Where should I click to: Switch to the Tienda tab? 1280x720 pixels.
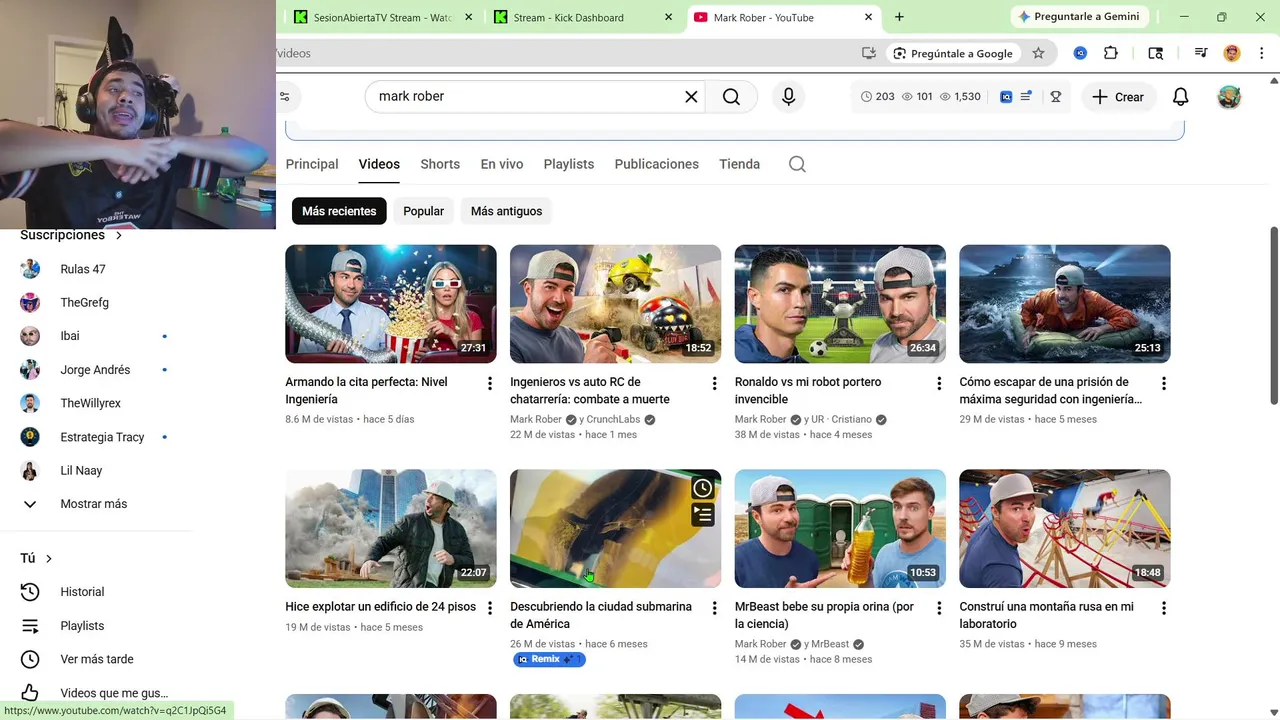coord(740,164)
